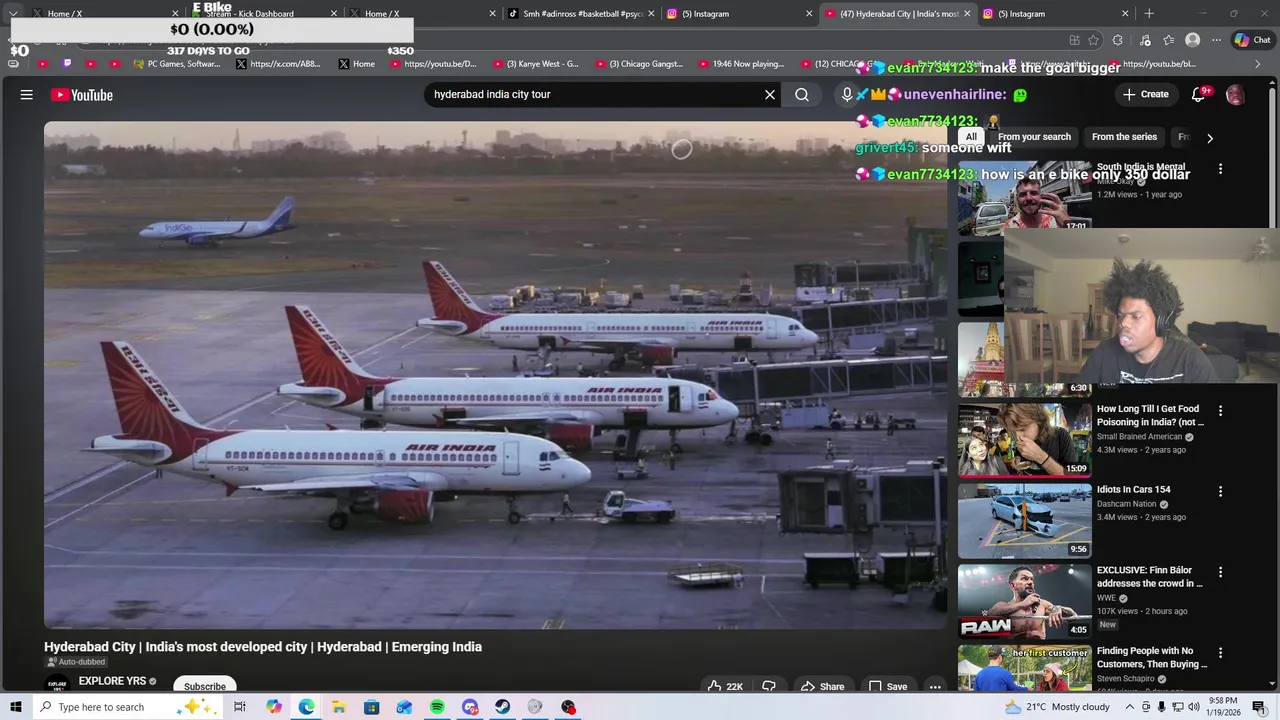Open the YouTube guide hamburger menu
1280x720 pixels.
pos(27,95)
